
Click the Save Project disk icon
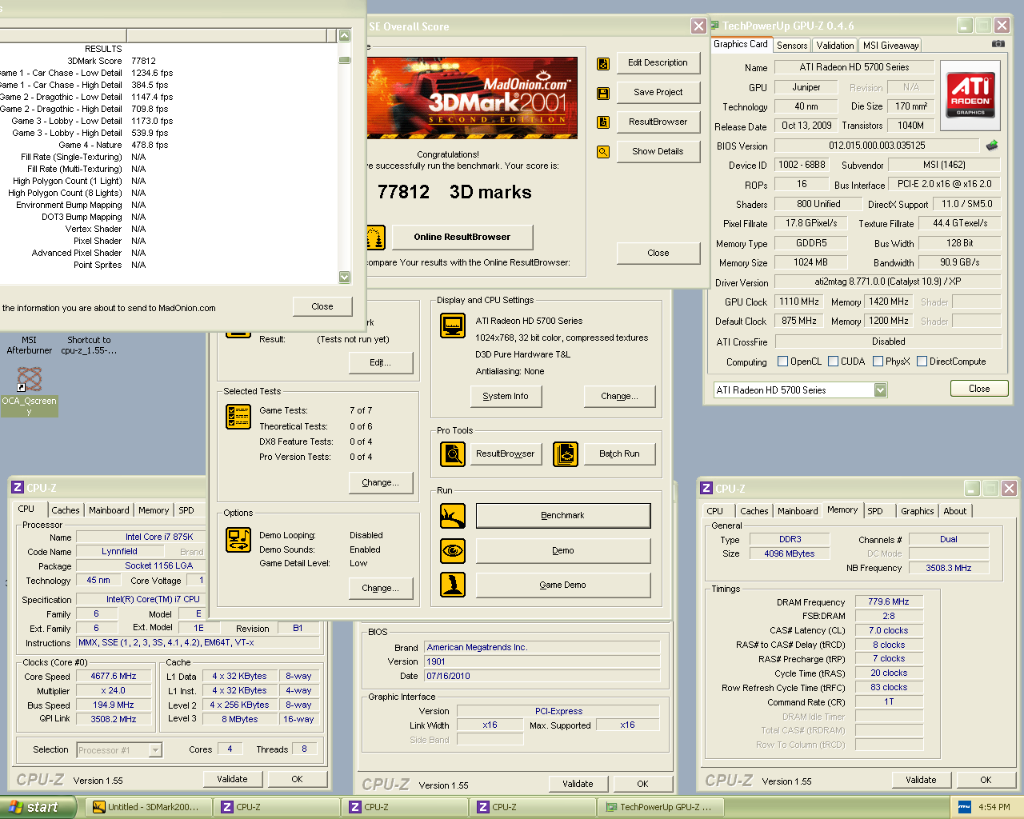(x=603, y=93)
